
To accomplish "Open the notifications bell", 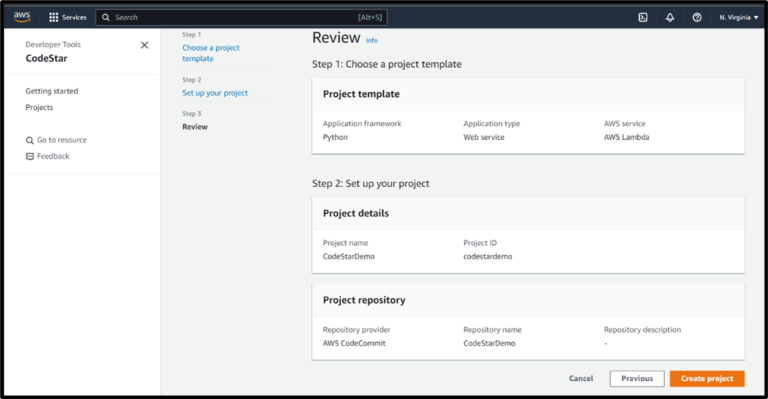I will [x=670, y=17].
